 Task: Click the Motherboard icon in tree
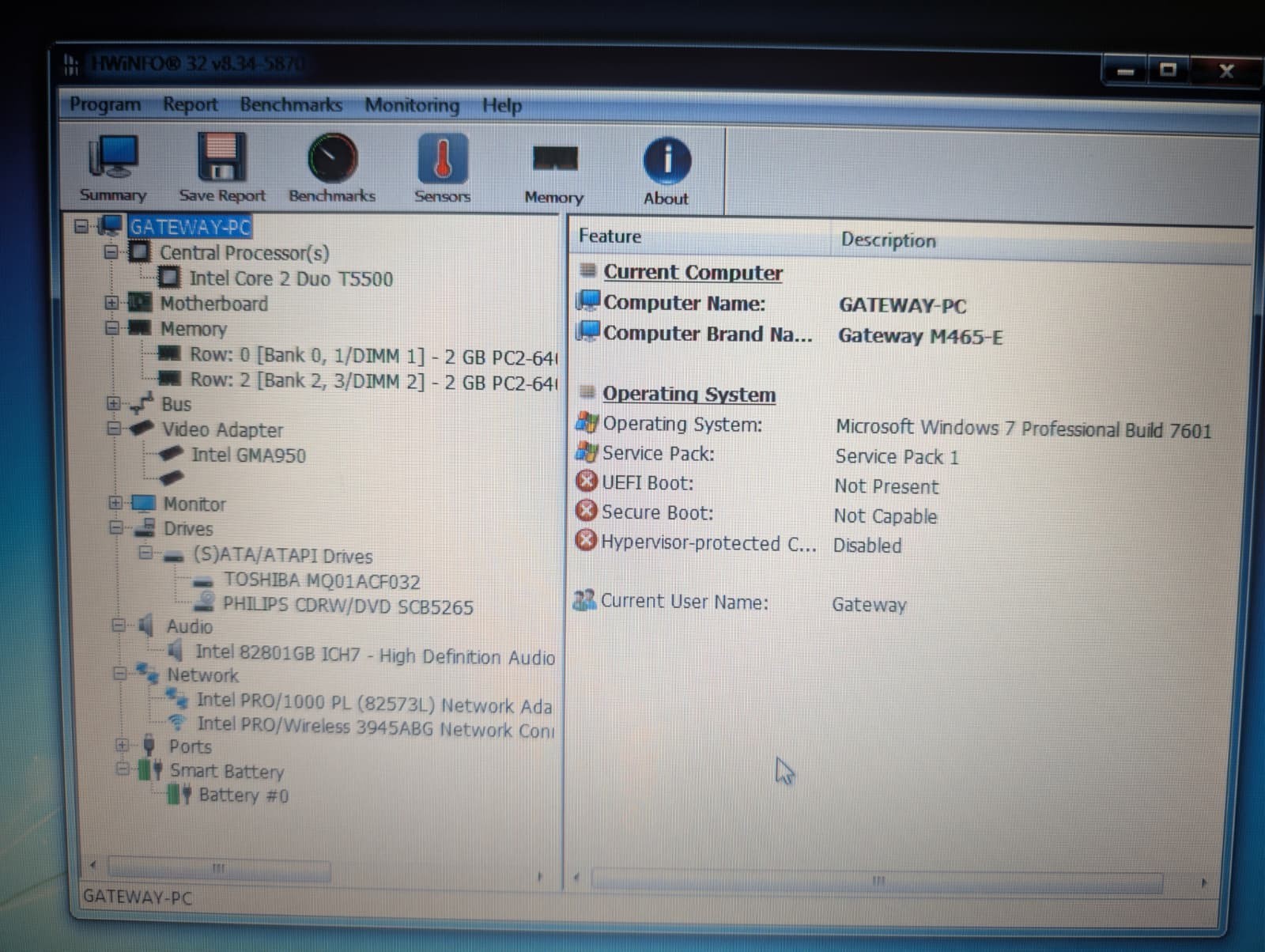(140, 303)
